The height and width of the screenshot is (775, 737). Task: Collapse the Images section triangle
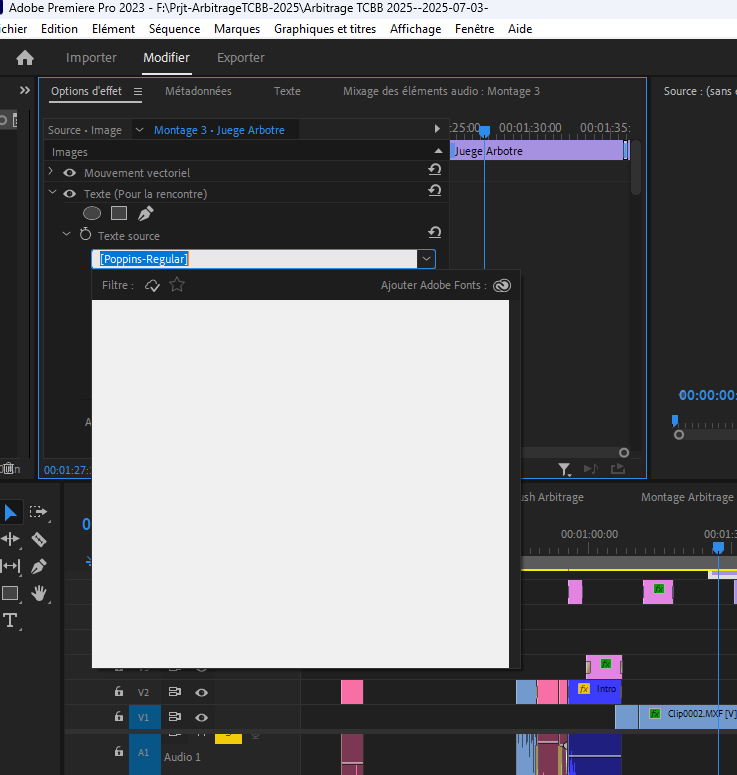438,151
